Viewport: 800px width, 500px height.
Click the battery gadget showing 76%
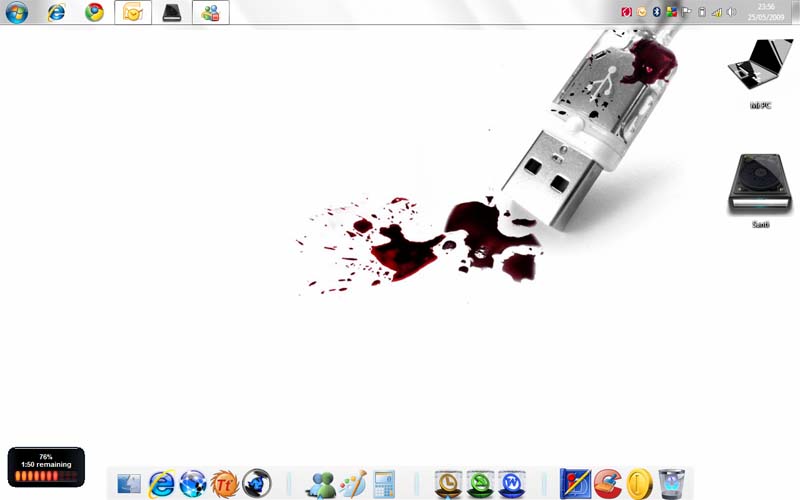[46, 467]
